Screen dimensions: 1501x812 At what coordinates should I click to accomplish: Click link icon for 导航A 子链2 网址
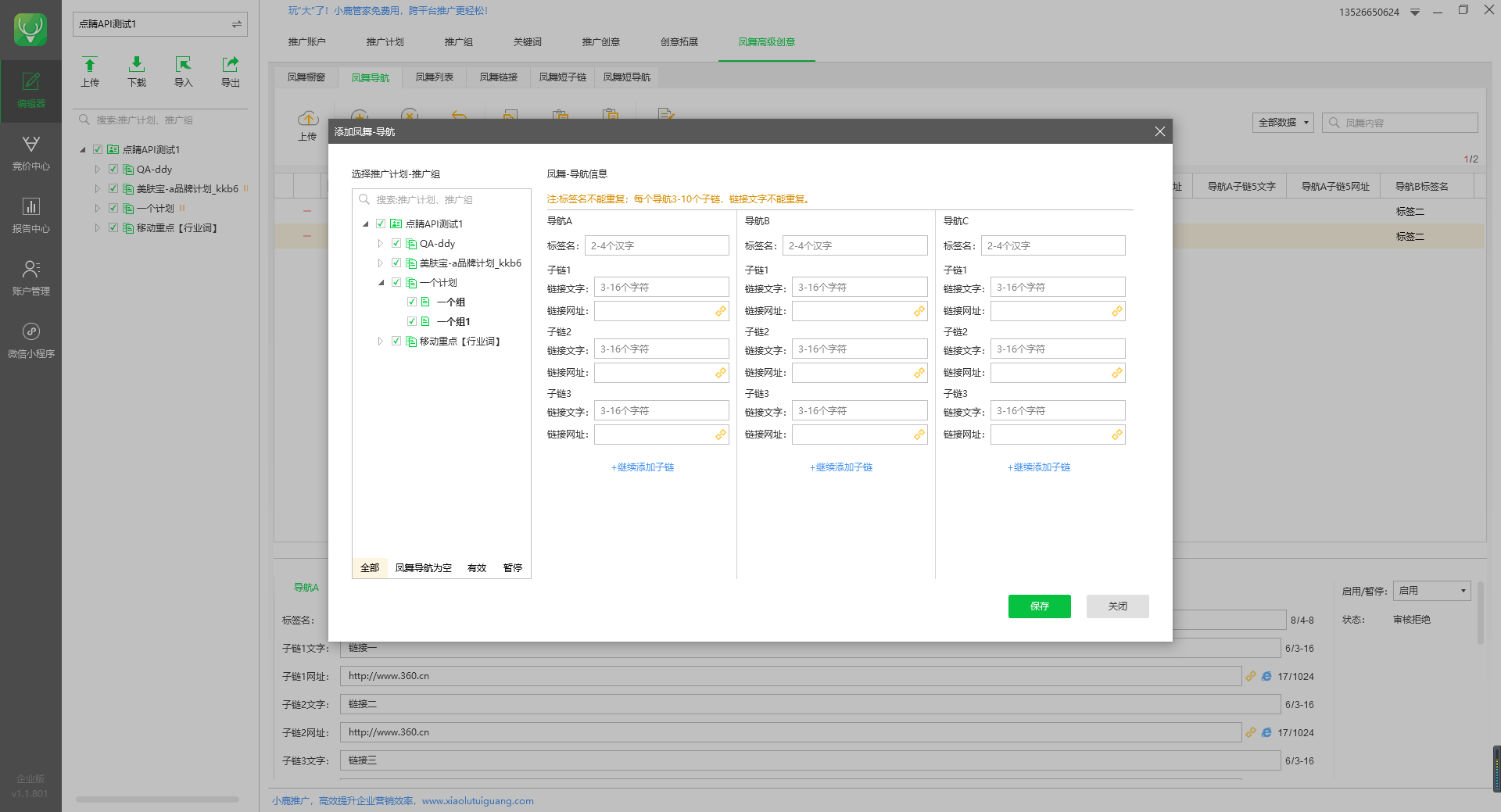(x=721, y=373)
